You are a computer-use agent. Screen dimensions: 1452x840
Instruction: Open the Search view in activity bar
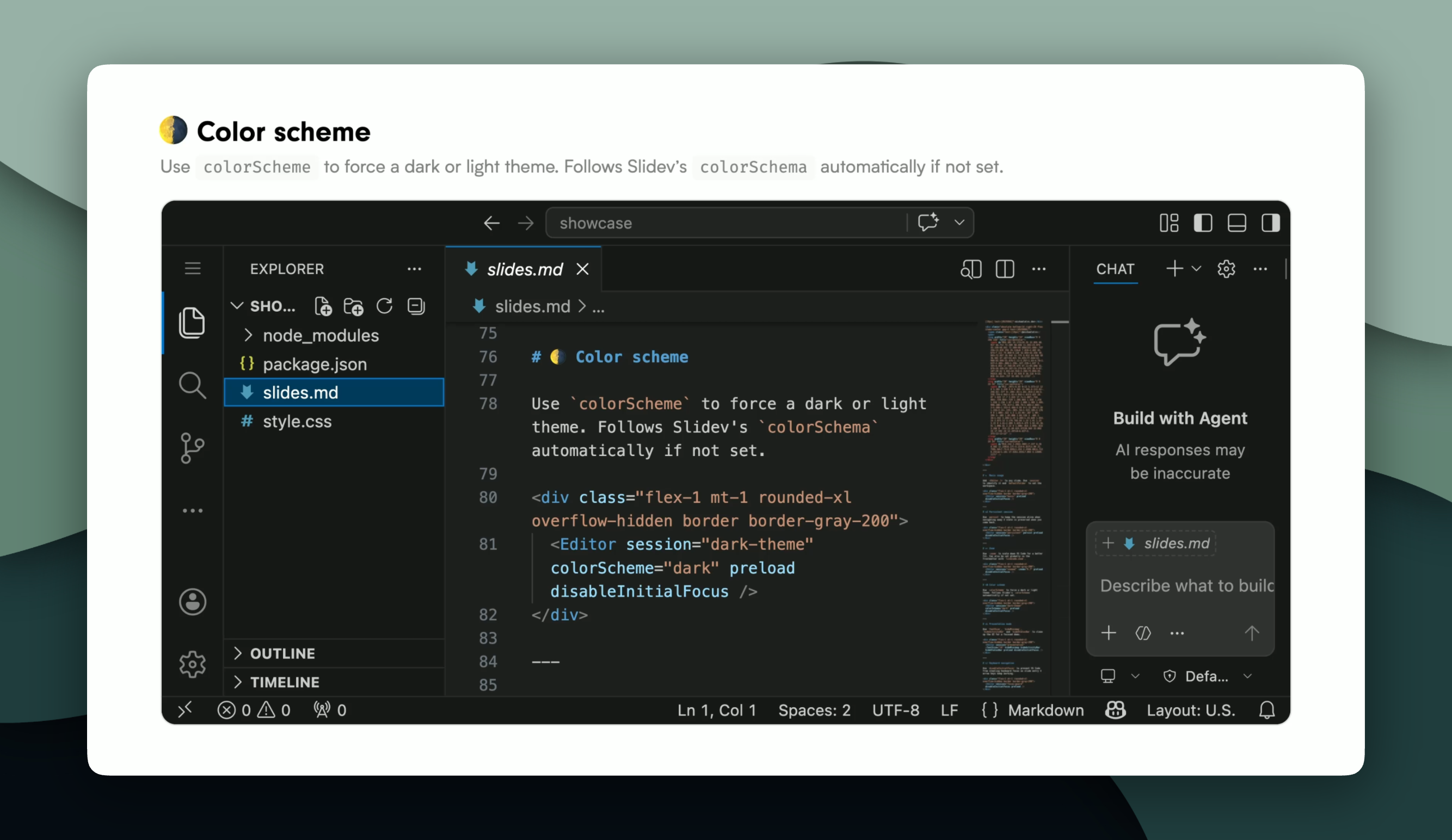tap(192, 385)
